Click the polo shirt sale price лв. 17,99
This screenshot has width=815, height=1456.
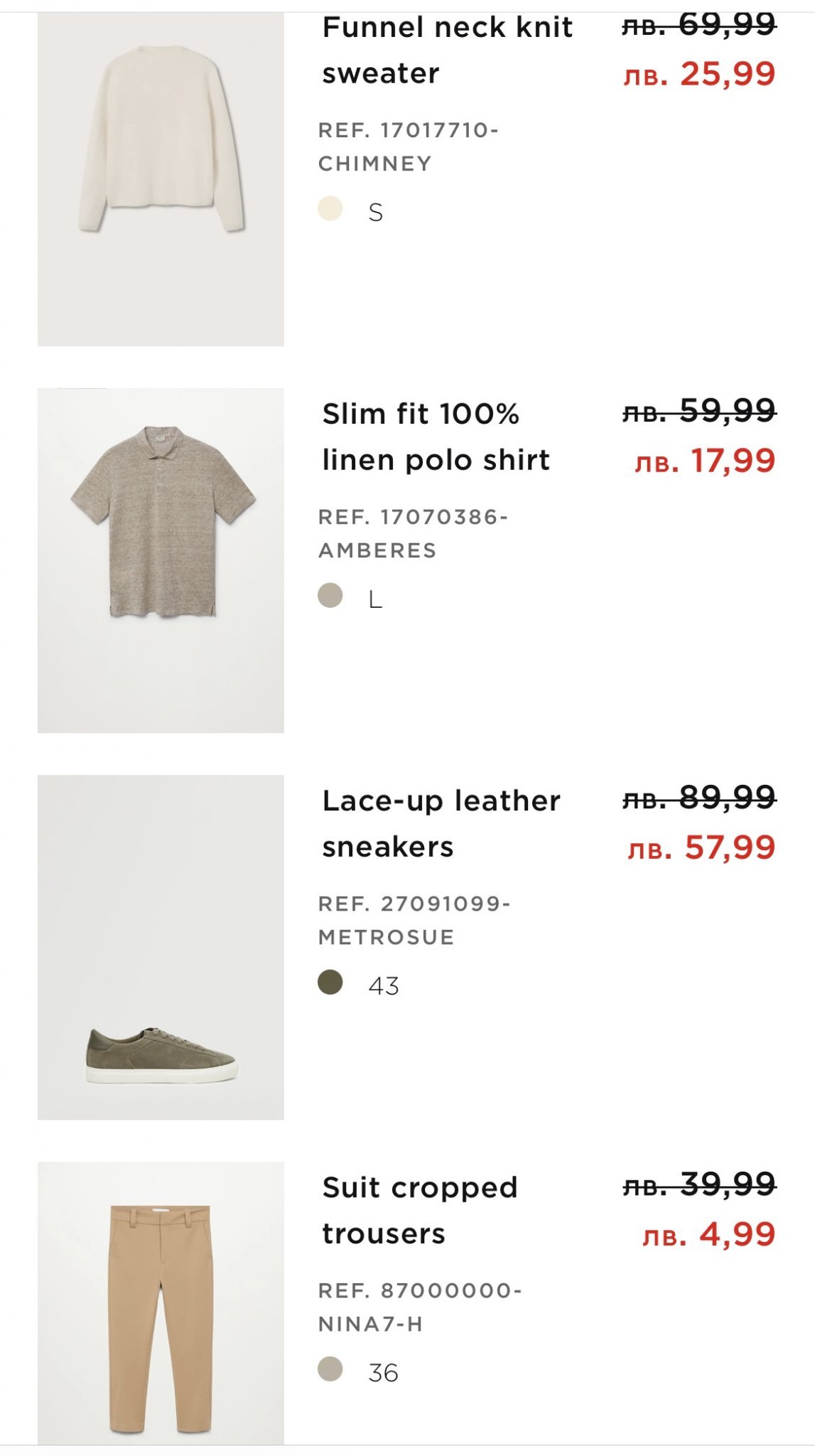tap(704, 461)
